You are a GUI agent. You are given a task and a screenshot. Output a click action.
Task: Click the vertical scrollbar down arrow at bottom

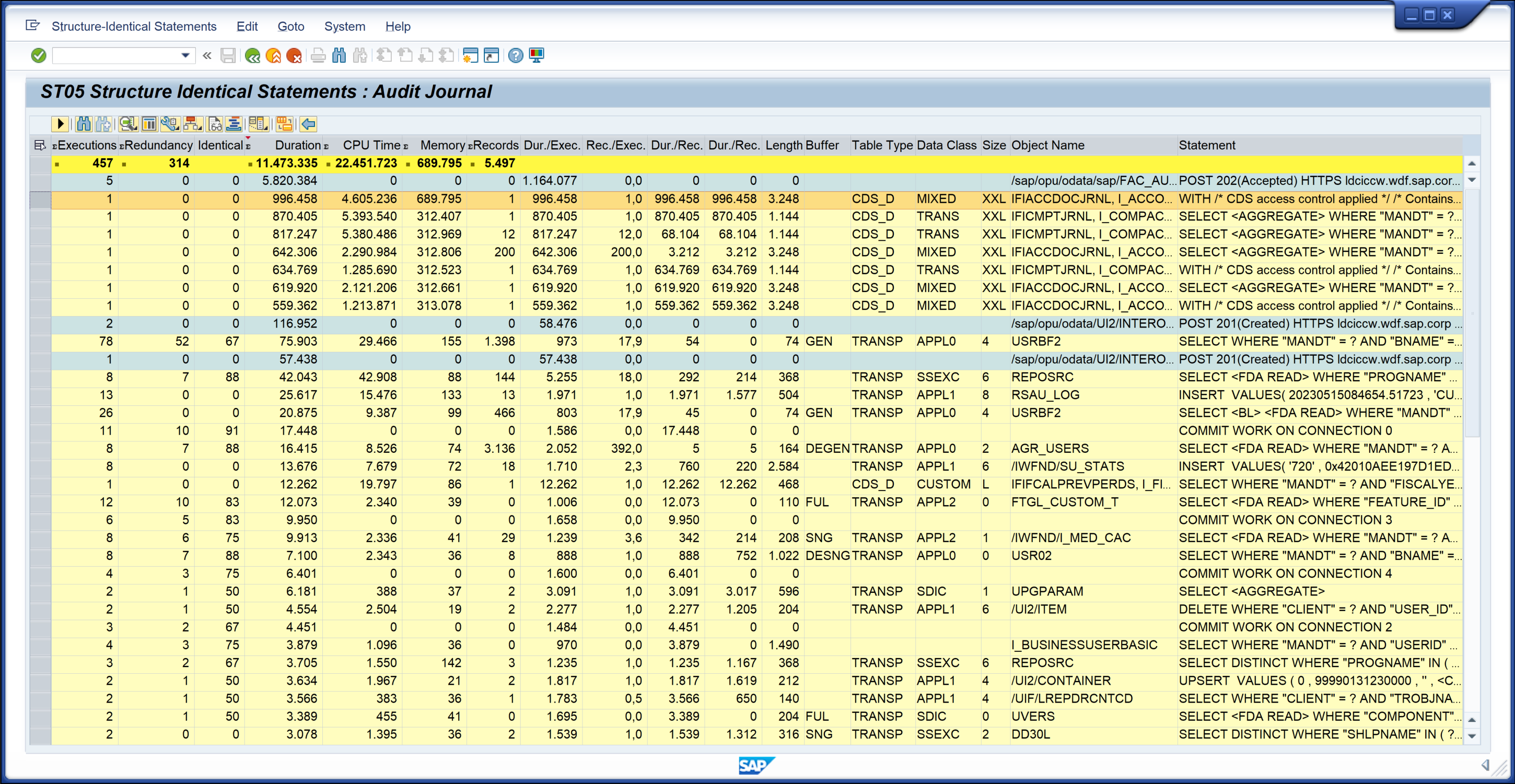pos(1472,736)
